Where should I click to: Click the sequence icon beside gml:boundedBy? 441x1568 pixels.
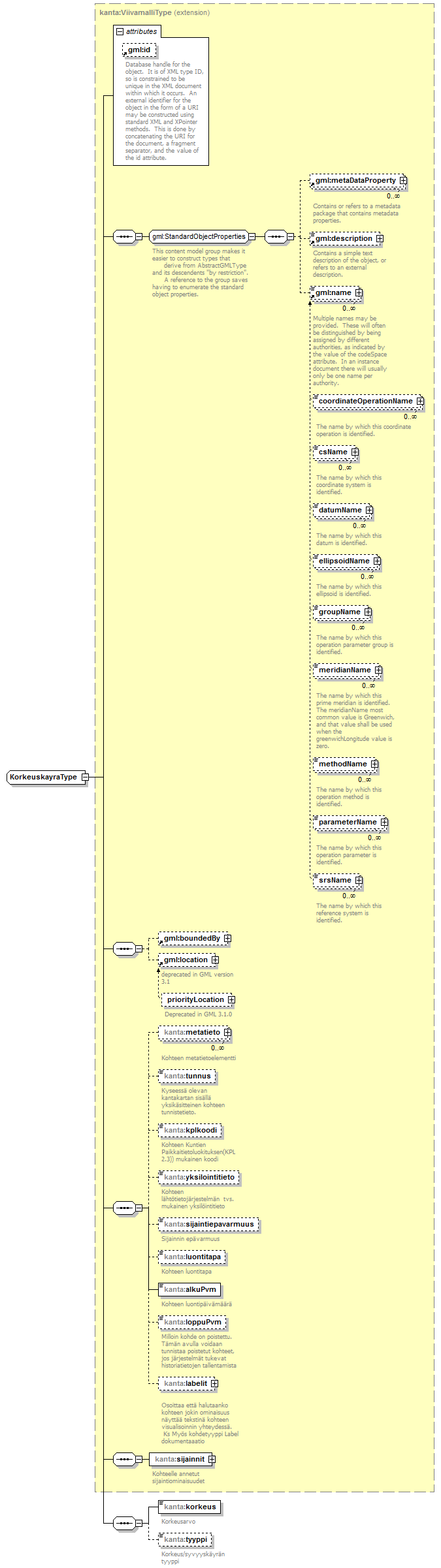pos(124,949)
